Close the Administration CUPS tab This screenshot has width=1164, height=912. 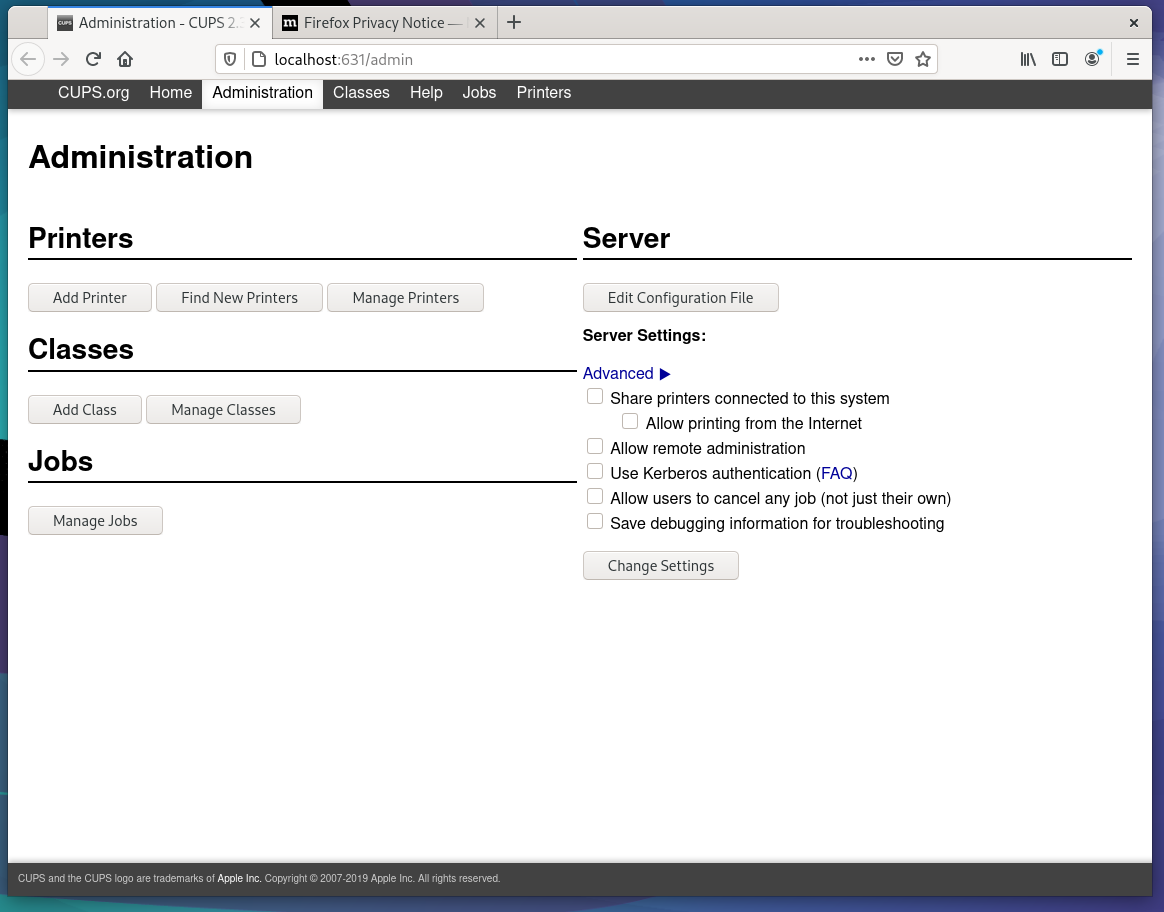click(x=255, y=23)
